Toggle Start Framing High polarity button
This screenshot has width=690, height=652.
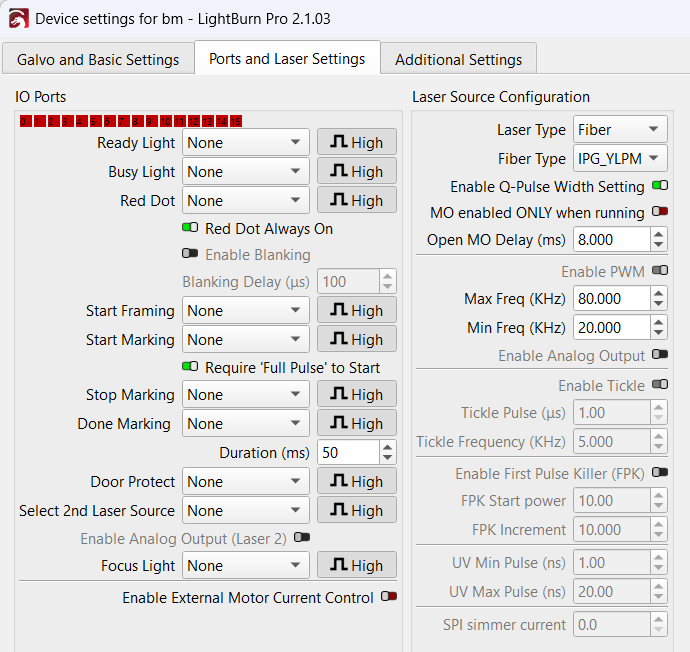pyautogui.click(x=357, y=310)
